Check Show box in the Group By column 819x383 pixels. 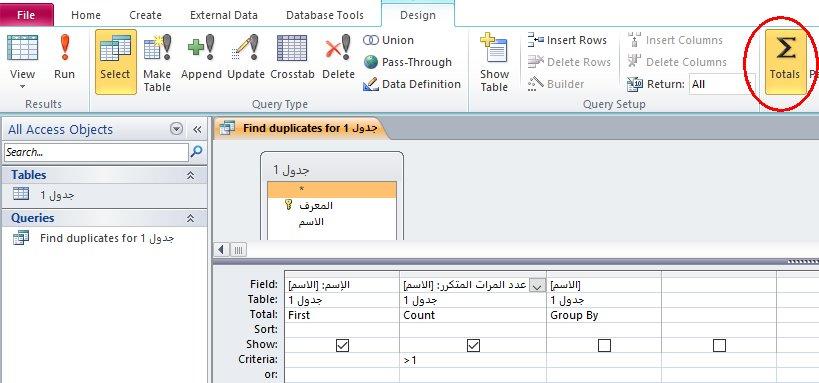604,345
